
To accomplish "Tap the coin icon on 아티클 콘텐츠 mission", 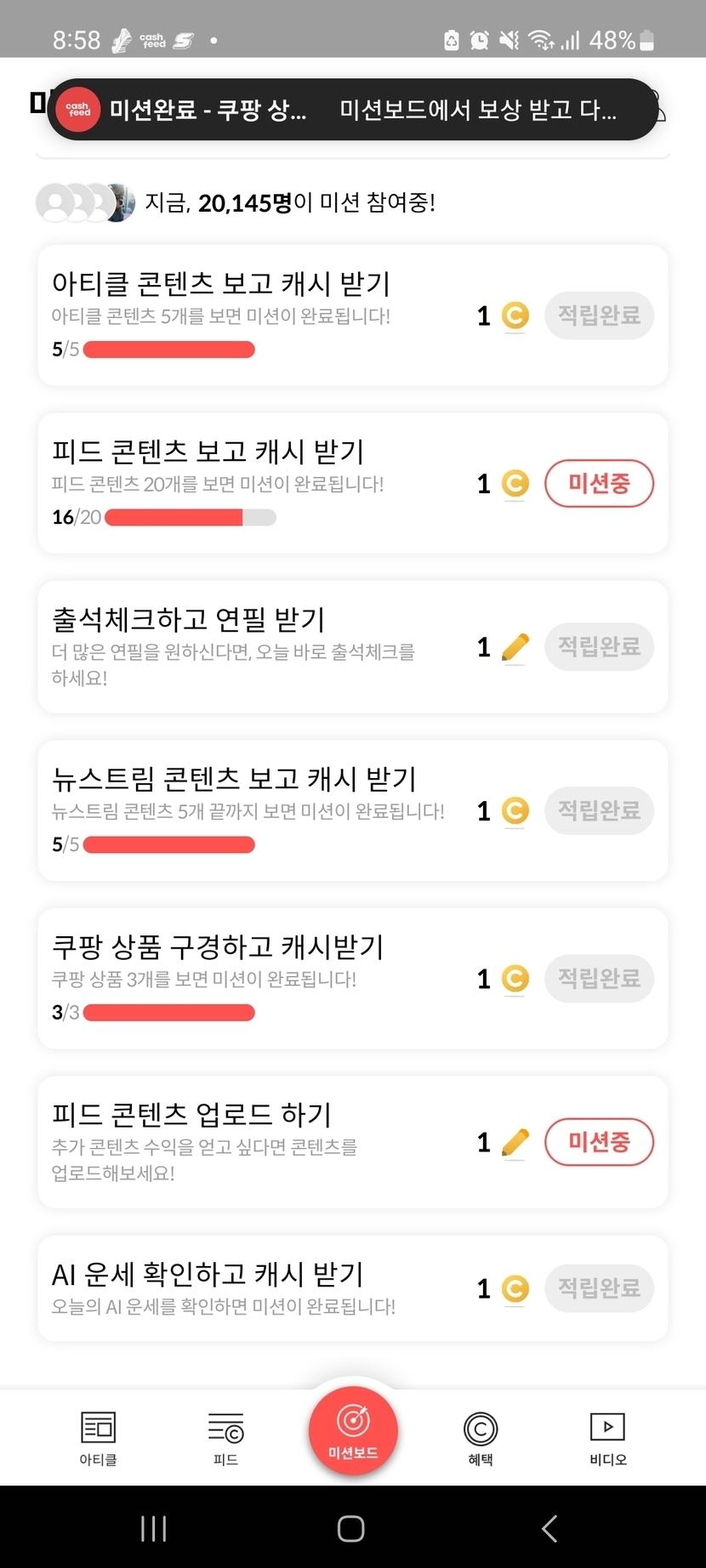I will pos(515,316).
